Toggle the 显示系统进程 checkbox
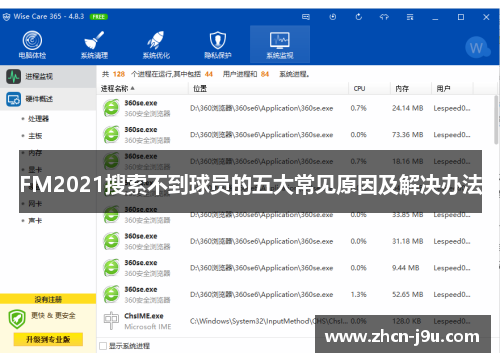The height and width of the screenshot is (362, 500). coord(103,346)
